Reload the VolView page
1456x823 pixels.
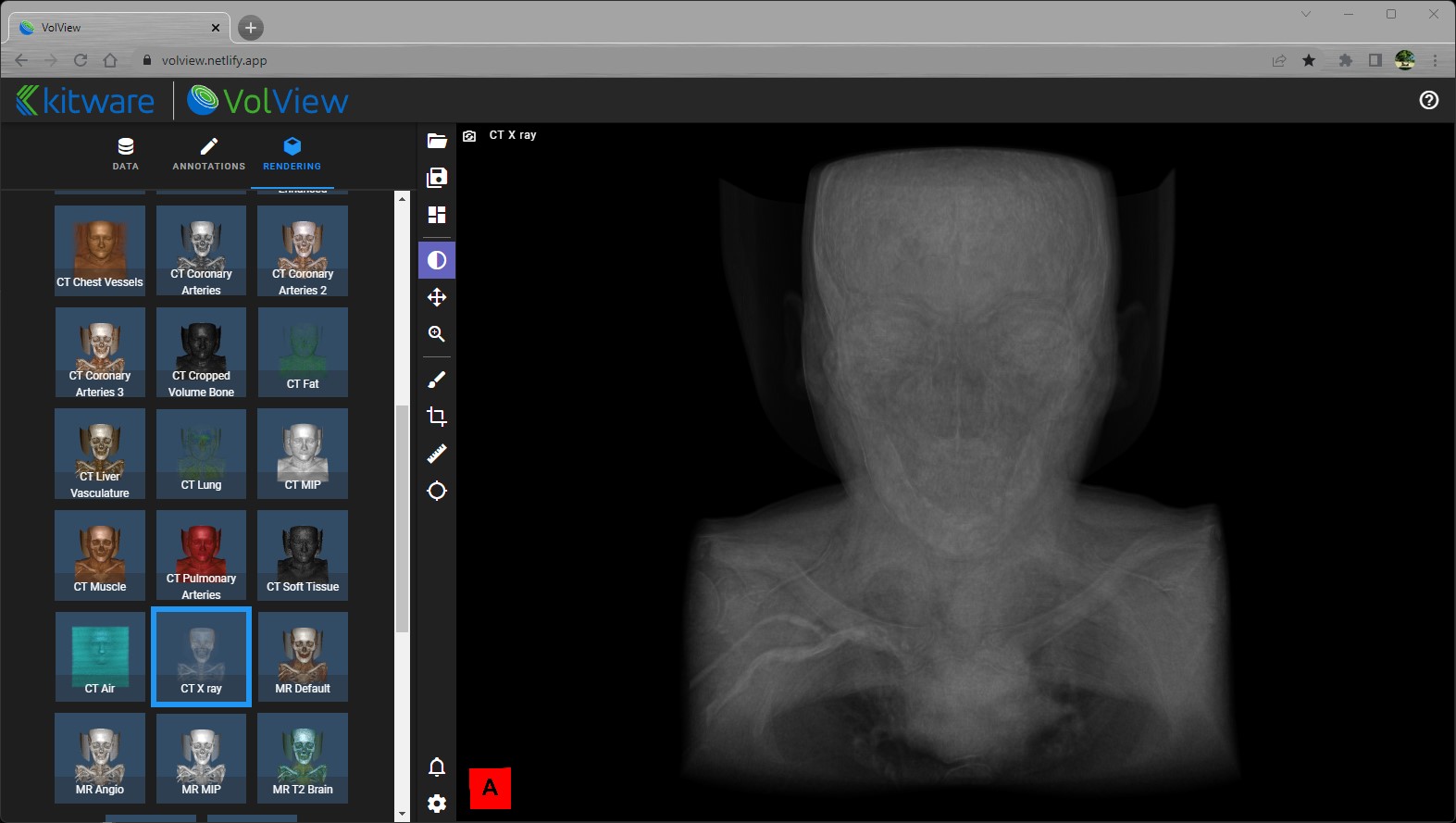[x=81, y=60]
